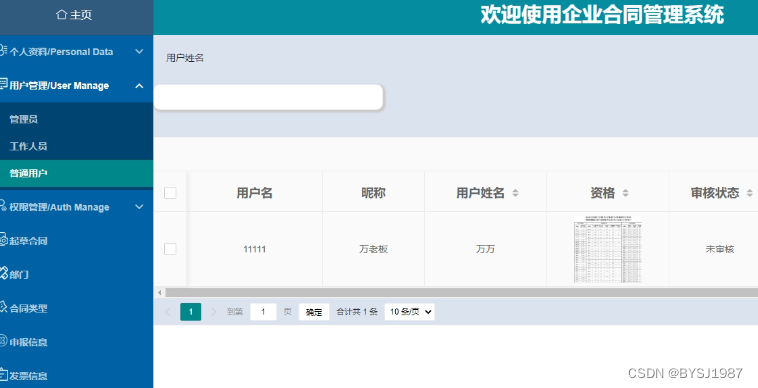Screen dimensions: 758x388
Task: Click the 发票信息 sidebar icon
Action: (3, 374)
